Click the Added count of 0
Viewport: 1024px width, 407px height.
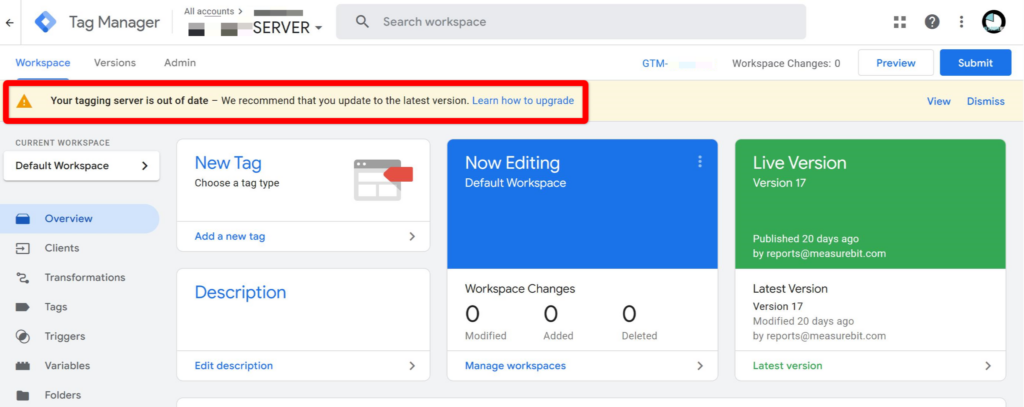click(551, 314)
